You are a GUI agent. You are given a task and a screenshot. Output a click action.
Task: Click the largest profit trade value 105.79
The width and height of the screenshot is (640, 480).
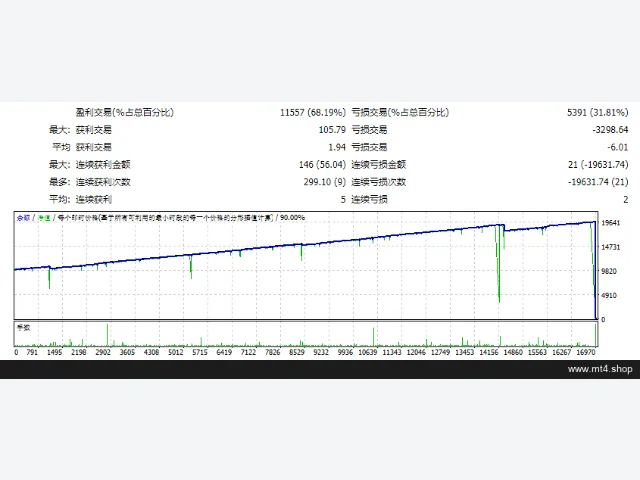(332, 130)
